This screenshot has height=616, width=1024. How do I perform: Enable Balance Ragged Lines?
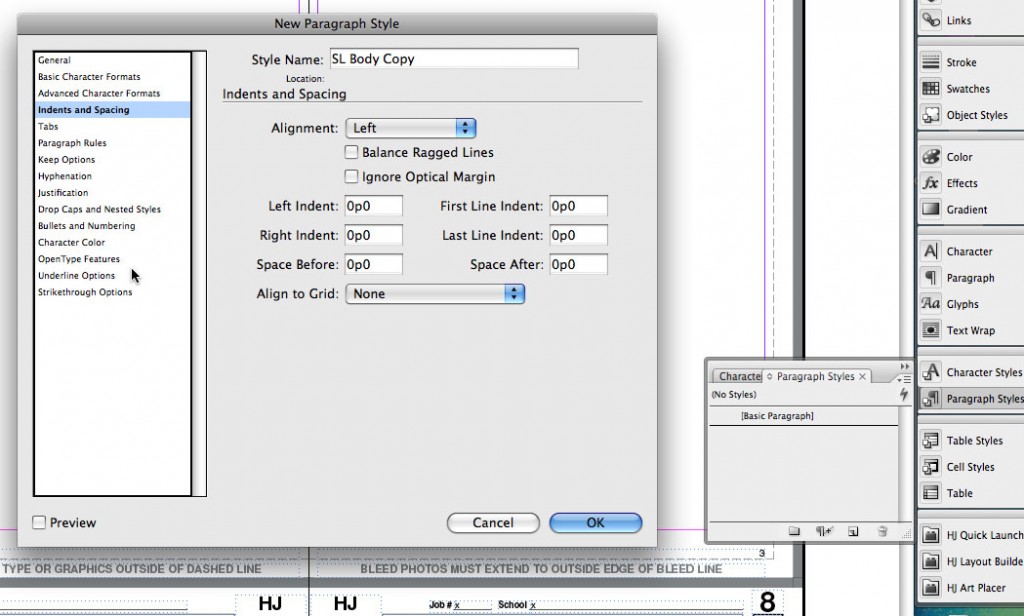tap(352, 152)
